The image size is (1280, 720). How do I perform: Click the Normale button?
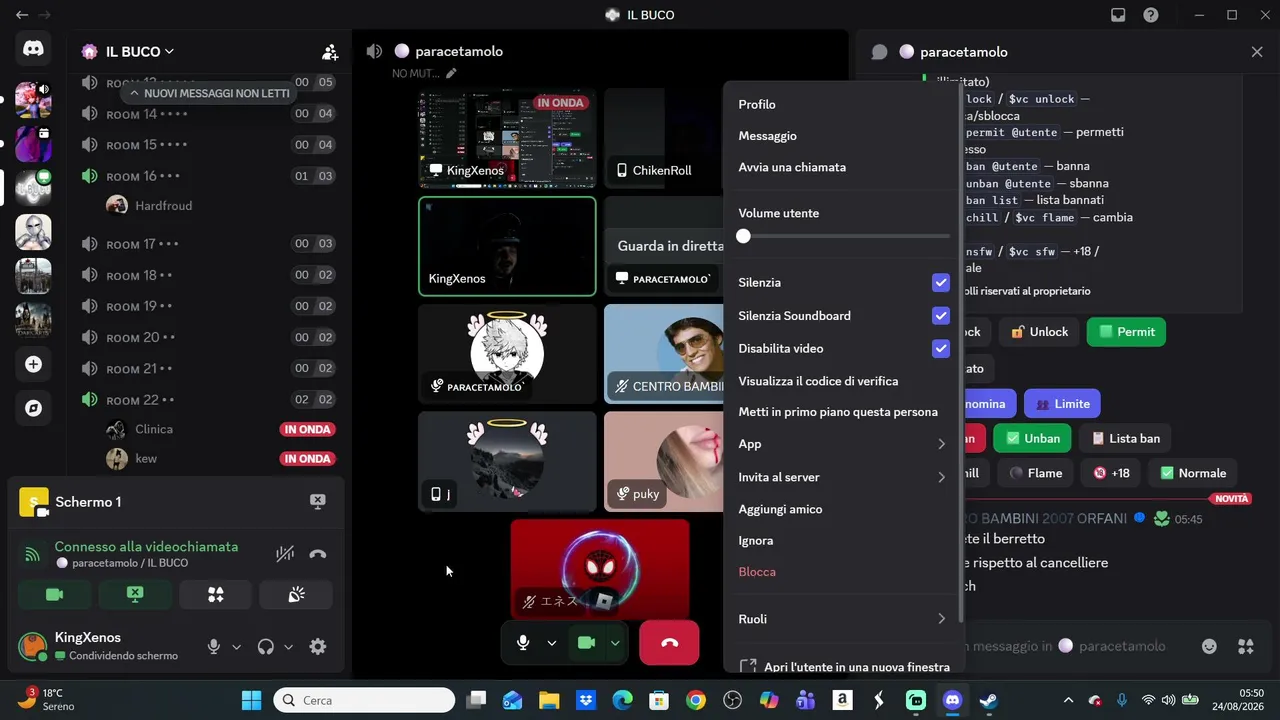1193,473
